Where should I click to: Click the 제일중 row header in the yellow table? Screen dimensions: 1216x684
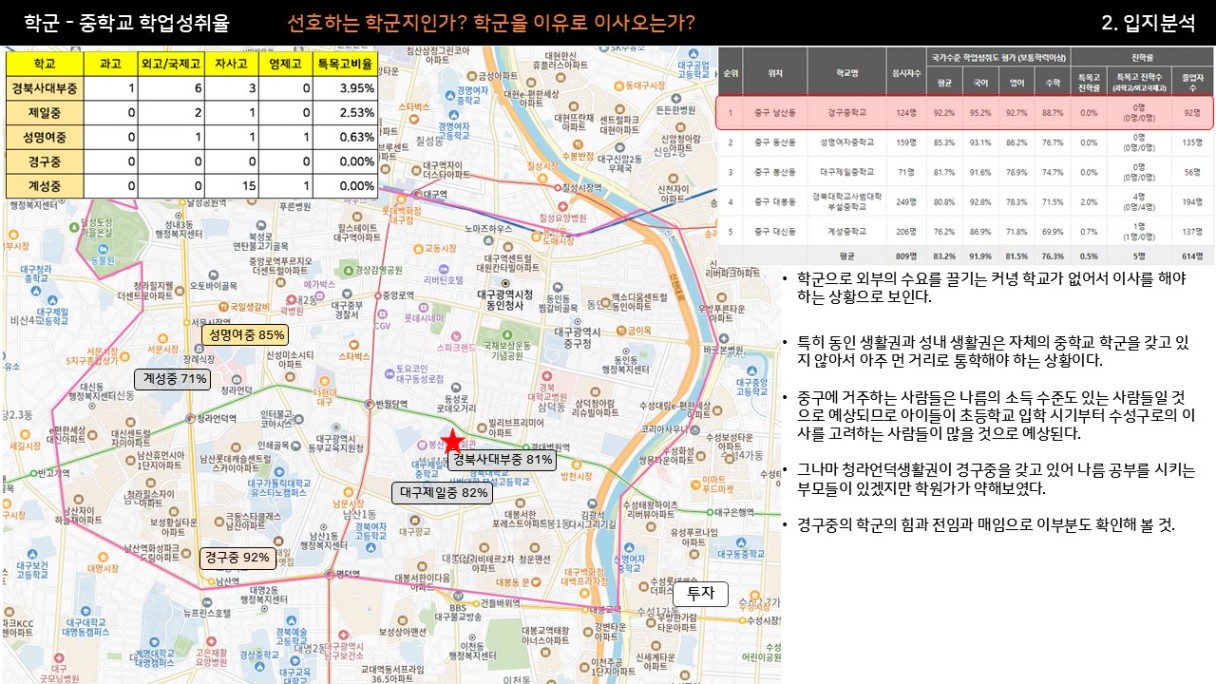[45, 112]
